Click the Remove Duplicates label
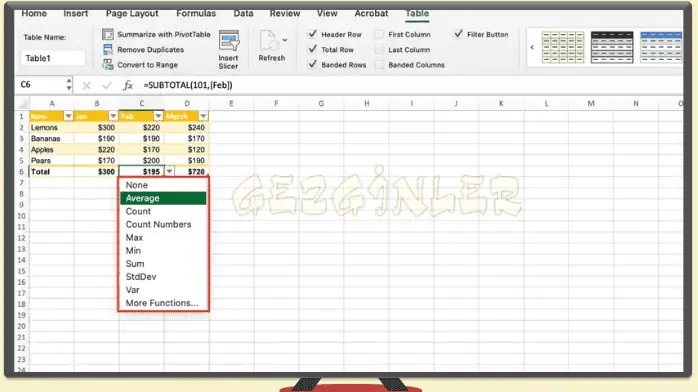Image resolution: width=698 pixels, height=392 pixels. pyautogui.click(x=150, y=49)
